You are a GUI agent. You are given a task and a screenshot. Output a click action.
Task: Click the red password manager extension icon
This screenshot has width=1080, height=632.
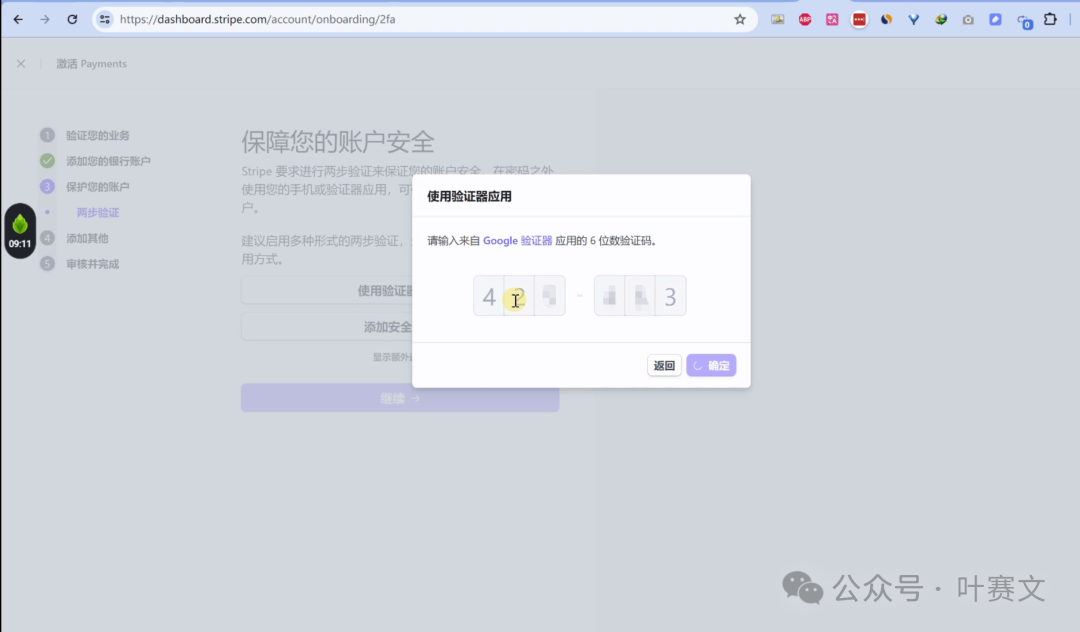[x=859, y=19]
